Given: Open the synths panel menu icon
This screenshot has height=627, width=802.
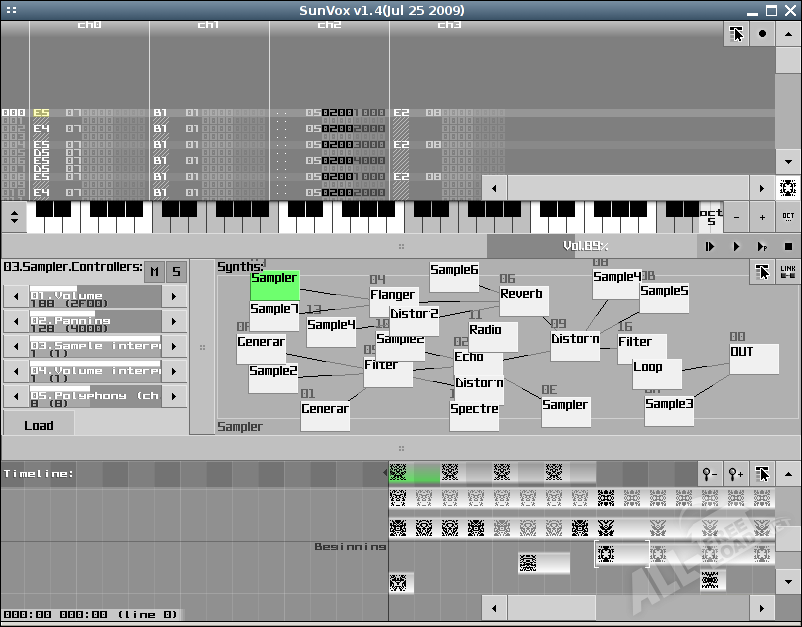Looking at the screenshot, I should click(x=762, y=272).
